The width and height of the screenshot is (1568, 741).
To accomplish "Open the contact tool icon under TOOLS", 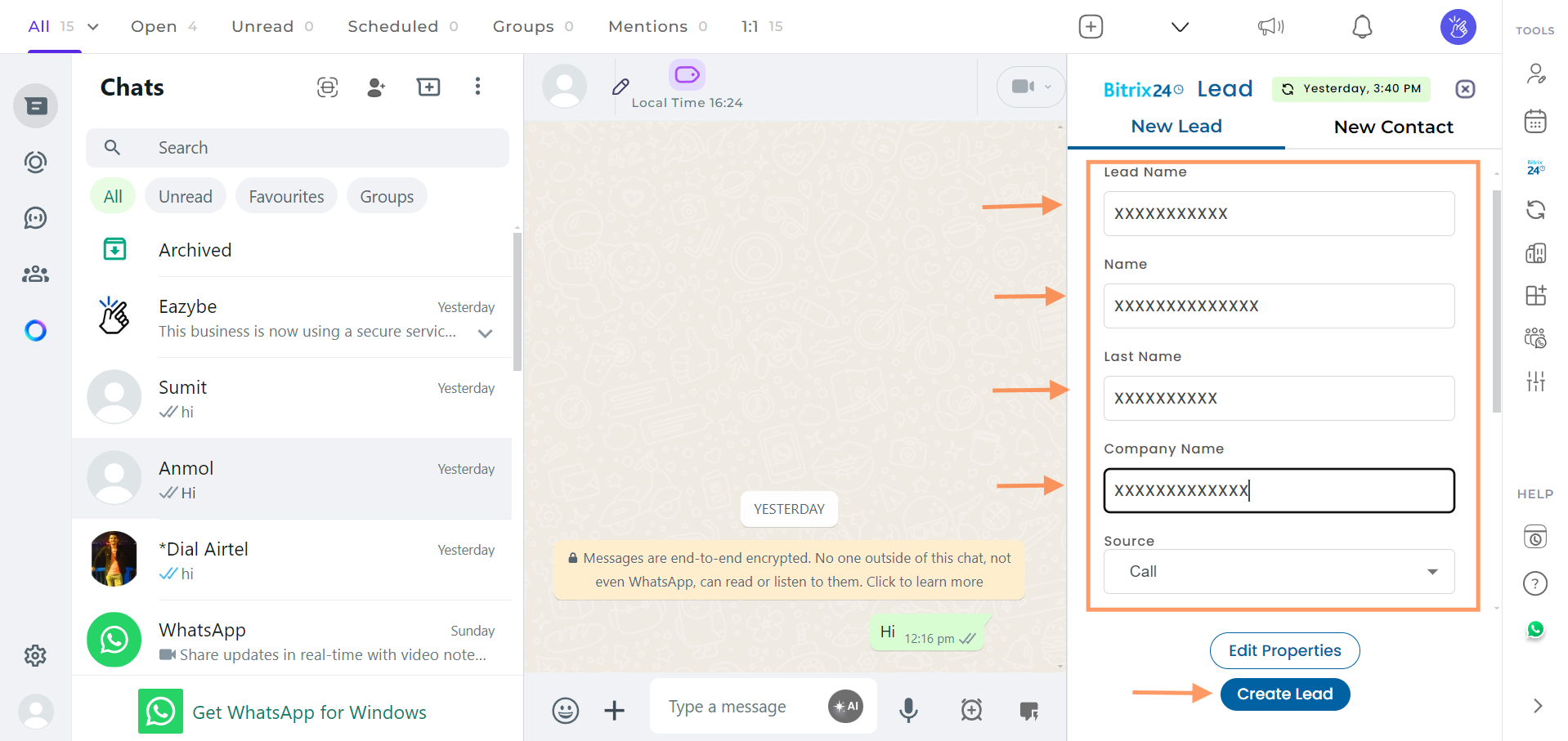I will pyautogui.click(x=1535, y=74).
